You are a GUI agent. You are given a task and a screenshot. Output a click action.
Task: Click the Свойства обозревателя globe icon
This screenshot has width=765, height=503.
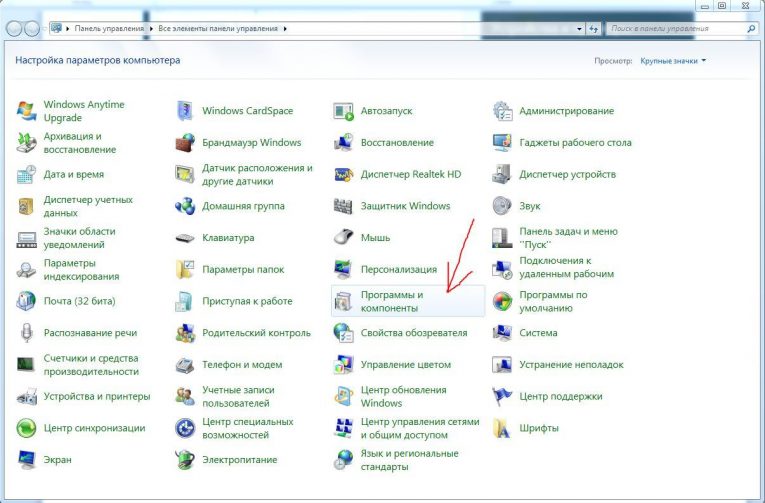click(343, 333)
